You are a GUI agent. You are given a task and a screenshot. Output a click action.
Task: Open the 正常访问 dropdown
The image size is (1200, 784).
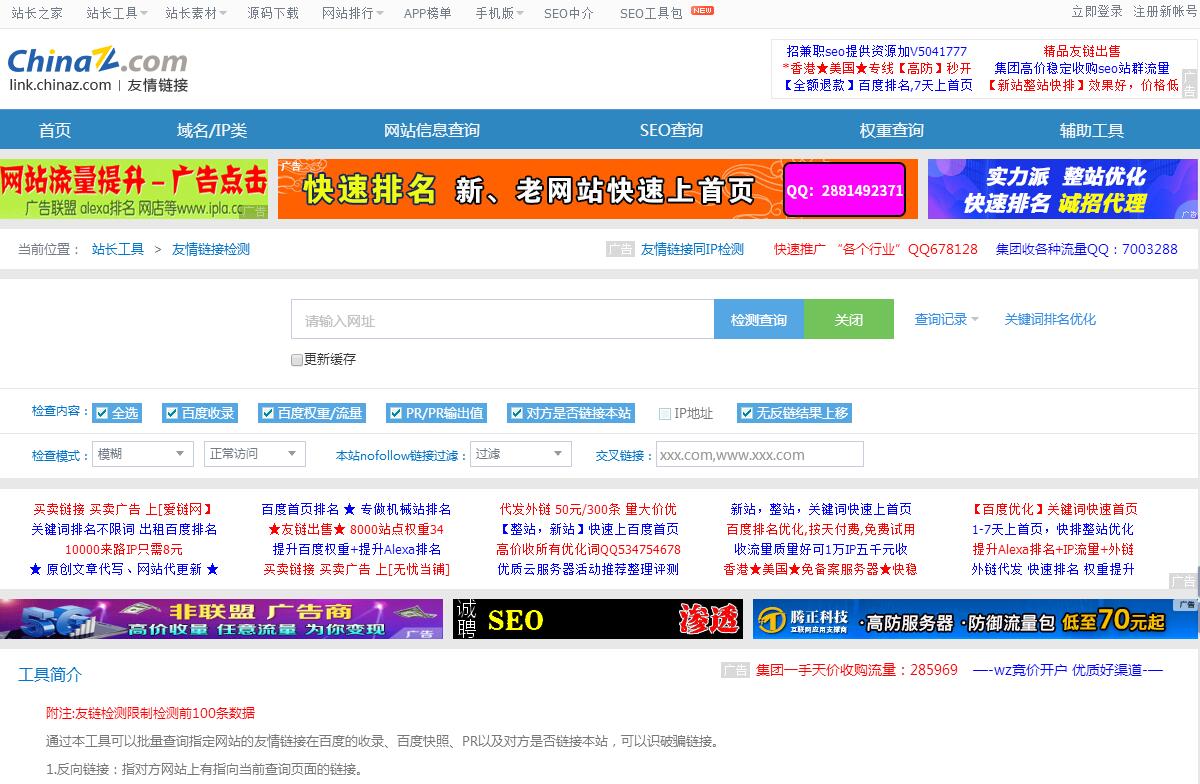(x=254, y=454)
